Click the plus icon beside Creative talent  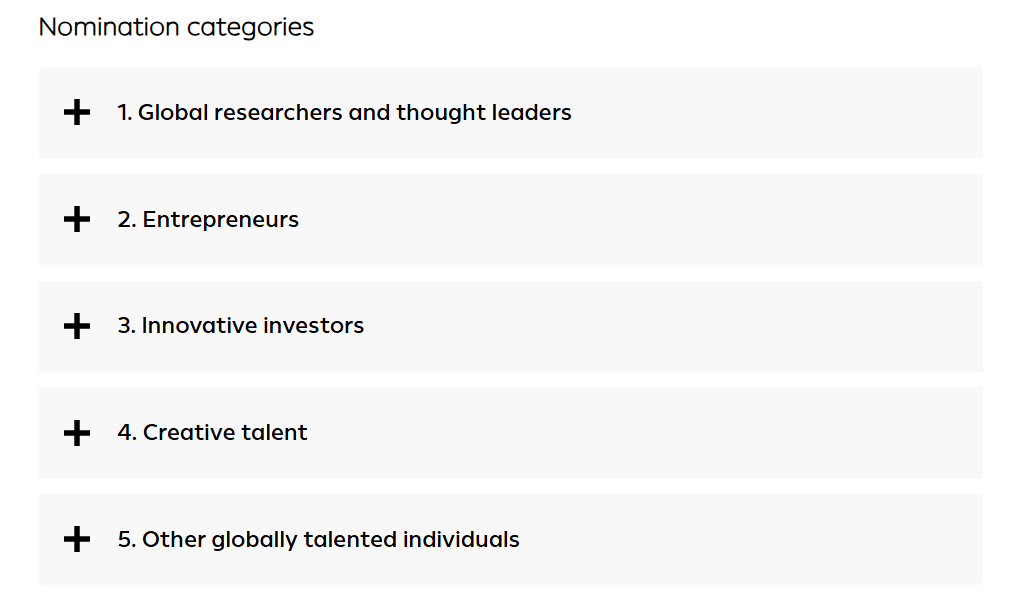click(76, 433)
